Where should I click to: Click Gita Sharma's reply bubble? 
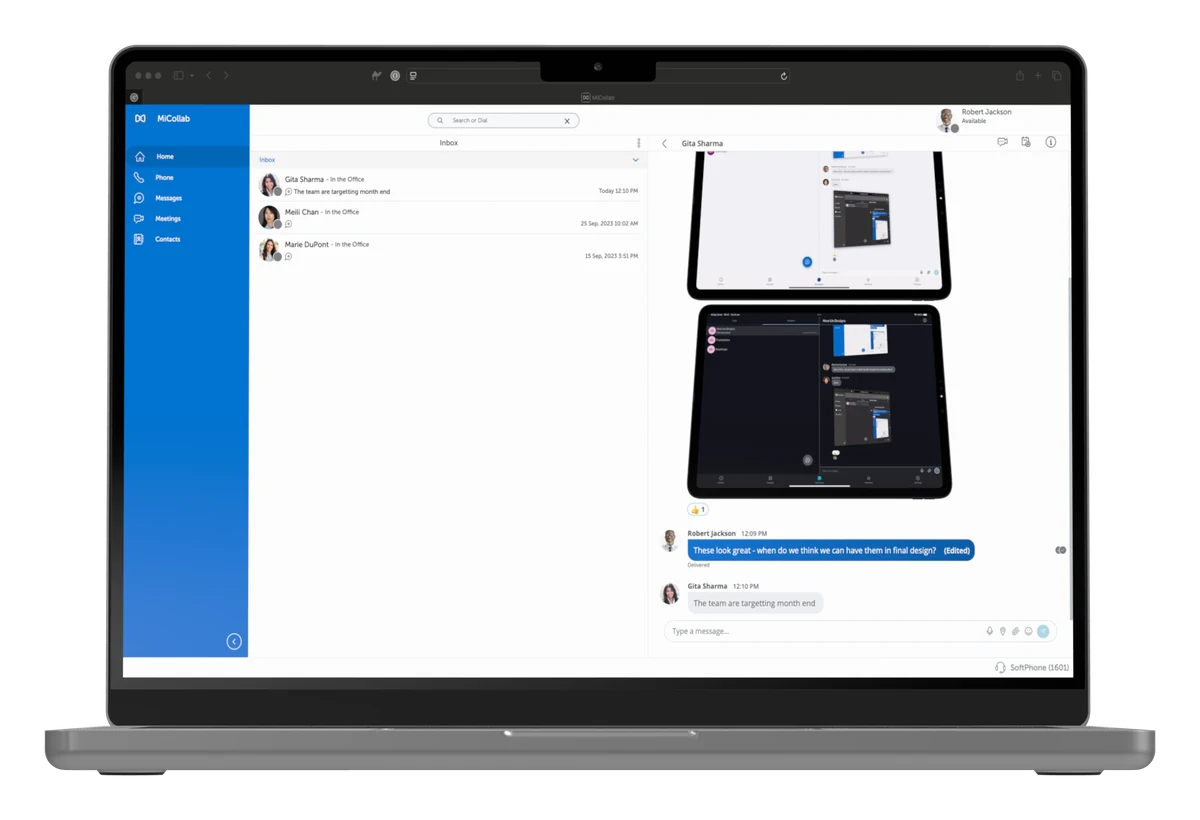pos(755,603)
